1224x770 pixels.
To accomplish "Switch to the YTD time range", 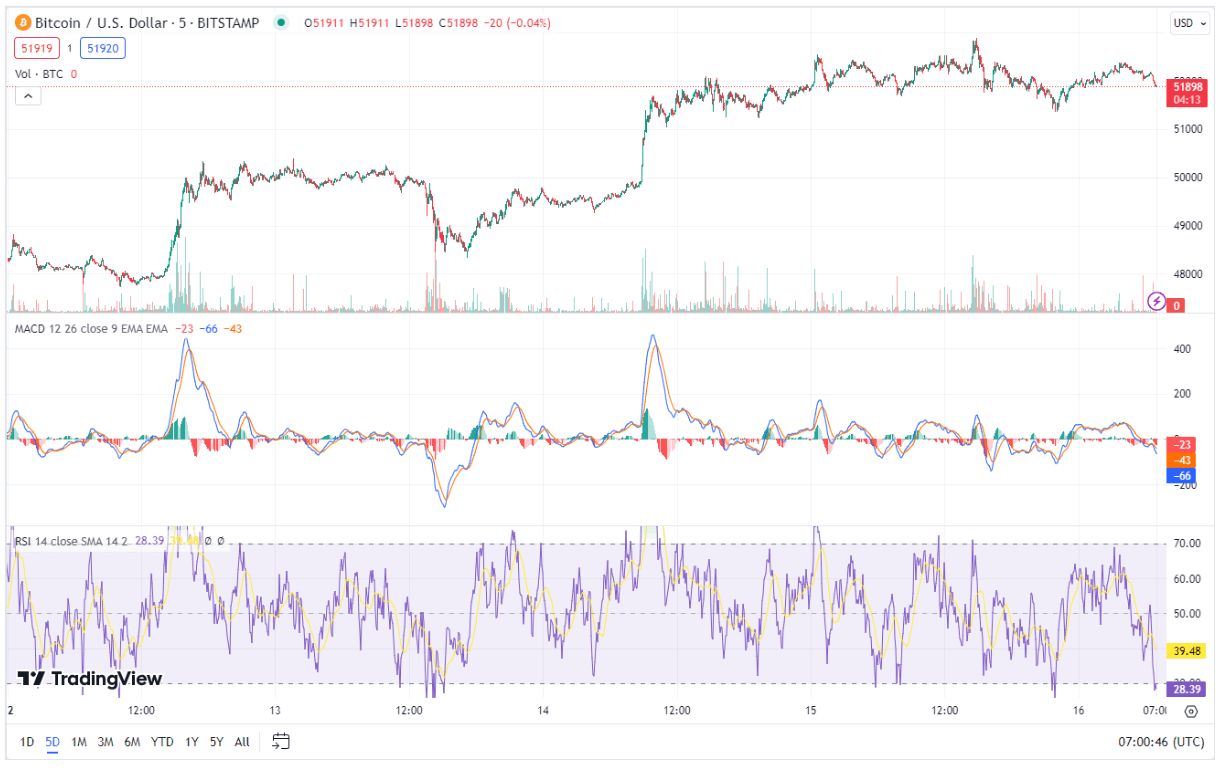I will point(162,743).
